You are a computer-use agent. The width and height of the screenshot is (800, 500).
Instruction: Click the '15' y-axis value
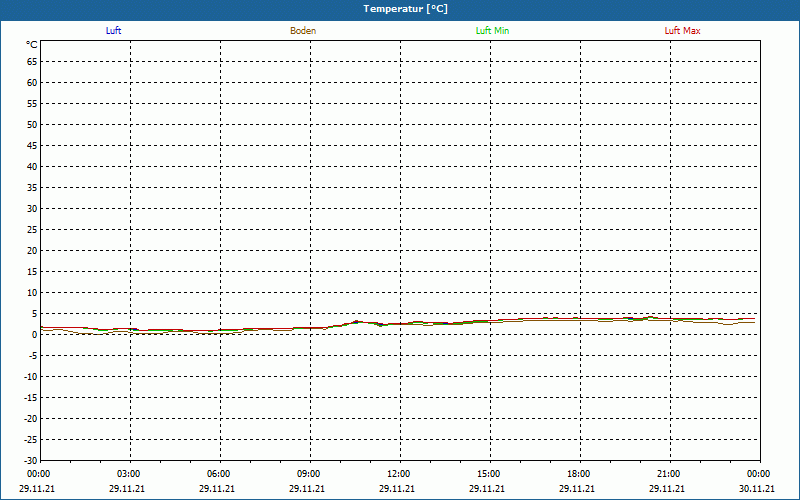point(32,272)
